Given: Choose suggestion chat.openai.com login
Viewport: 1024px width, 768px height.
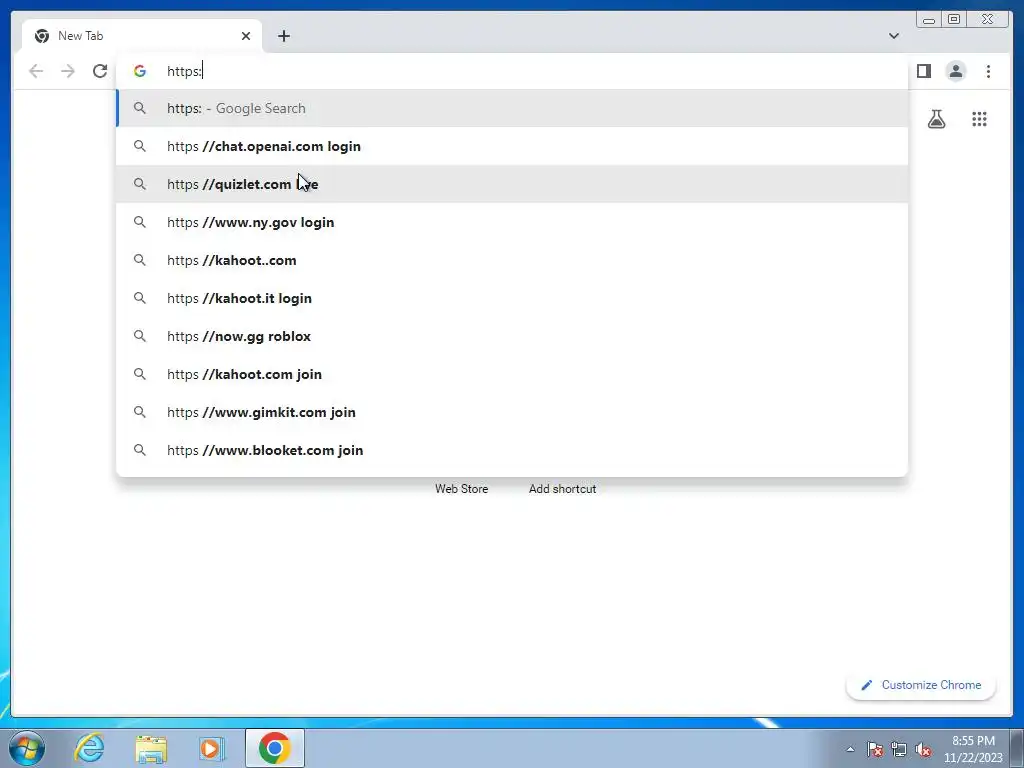Looking at the screenshot, I should click(x=512, y=146).
